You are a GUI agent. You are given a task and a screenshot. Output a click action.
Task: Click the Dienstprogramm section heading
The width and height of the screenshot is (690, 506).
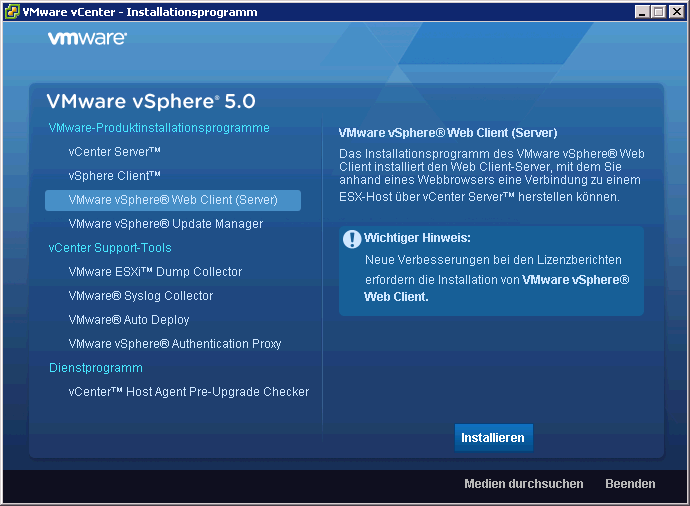(x=96, y=368)
